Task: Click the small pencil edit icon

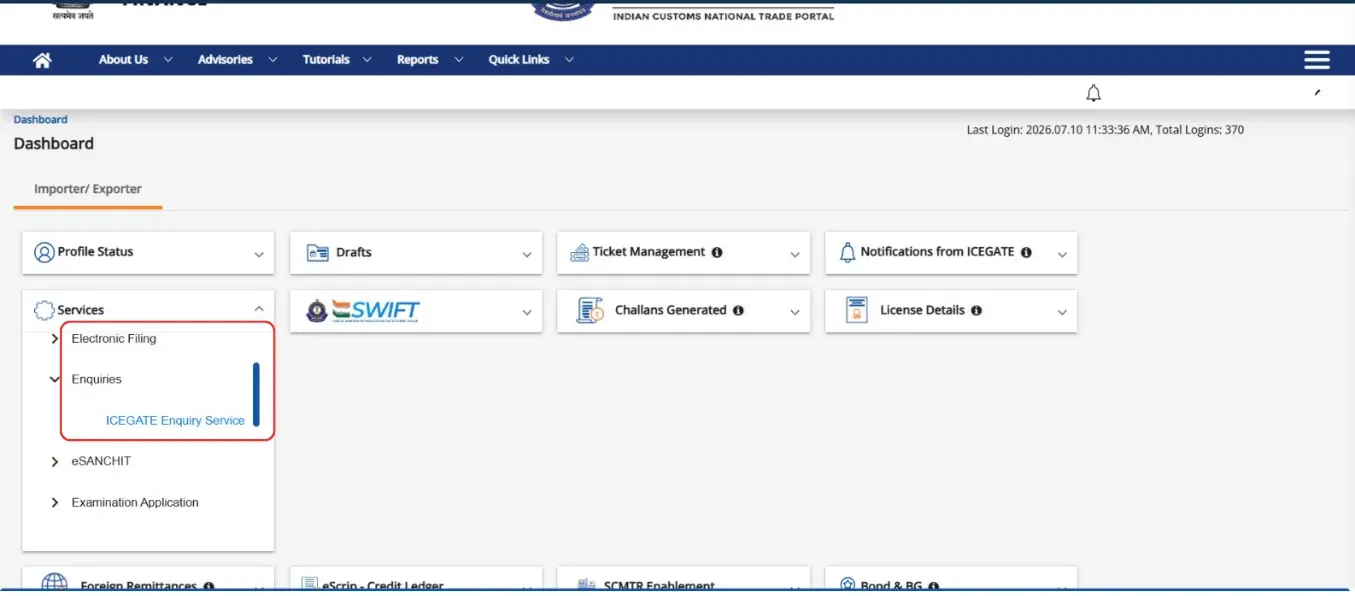Action: tap(1318, 92)
